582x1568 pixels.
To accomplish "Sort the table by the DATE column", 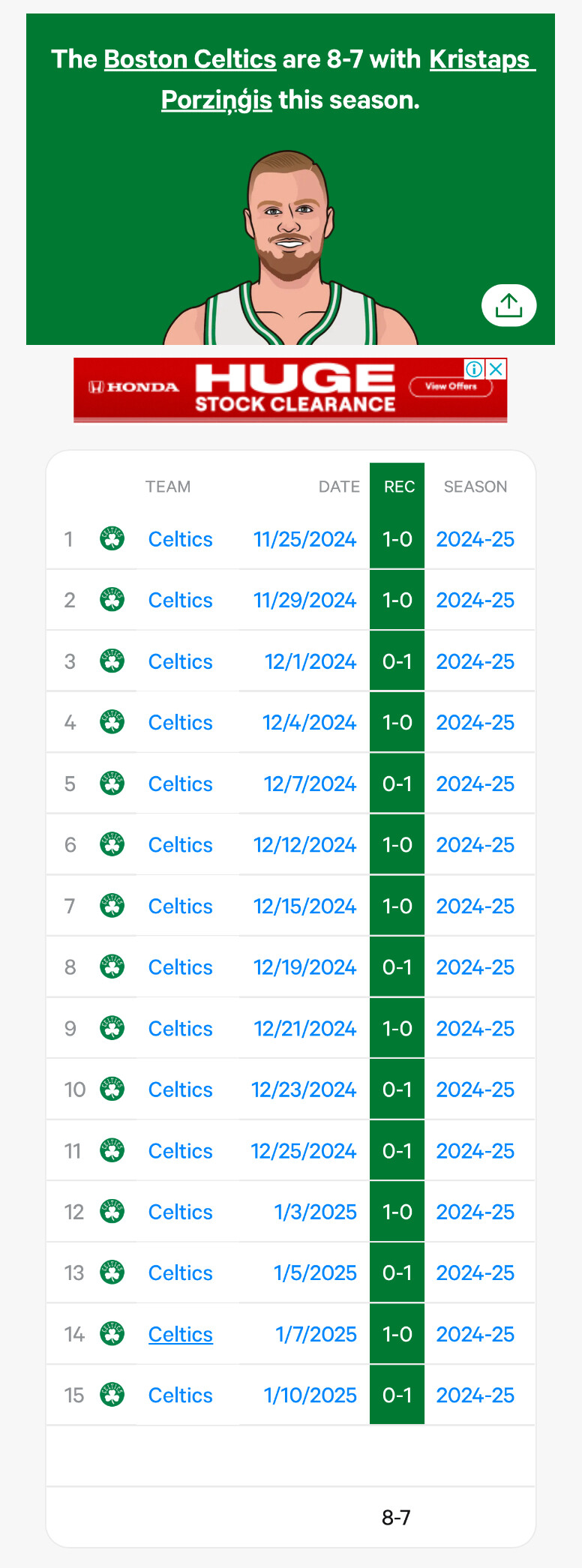I will coord(339,487).
